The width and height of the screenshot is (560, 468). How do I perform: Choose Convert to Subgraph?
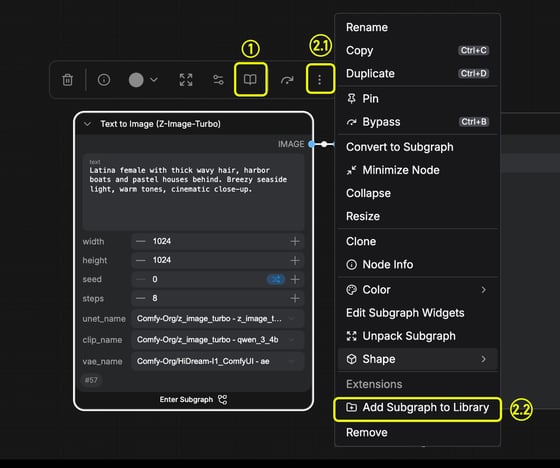coord(417,147)
